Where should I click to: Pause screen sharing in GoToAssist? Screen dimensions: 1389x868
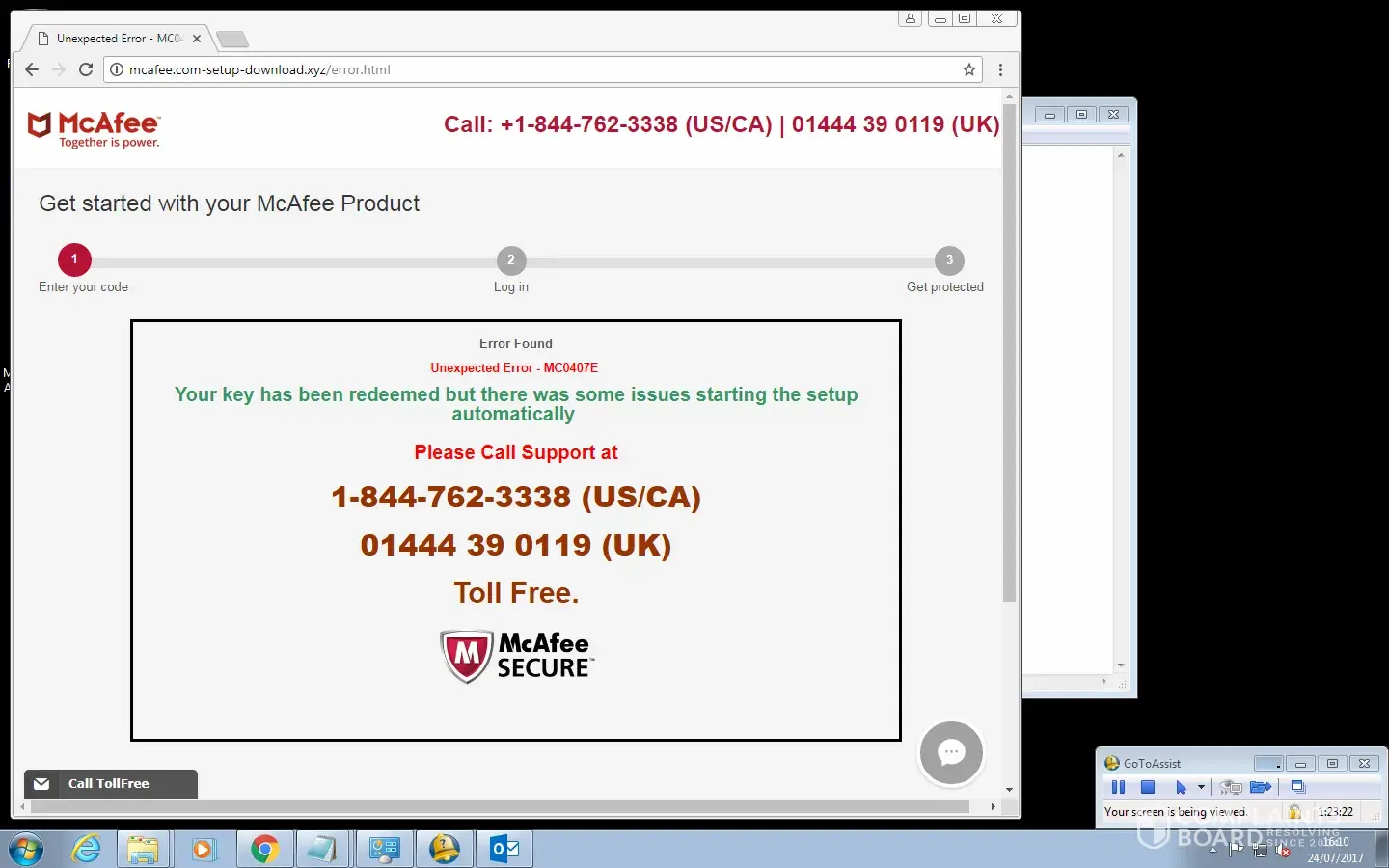(x=1118, y=787)
